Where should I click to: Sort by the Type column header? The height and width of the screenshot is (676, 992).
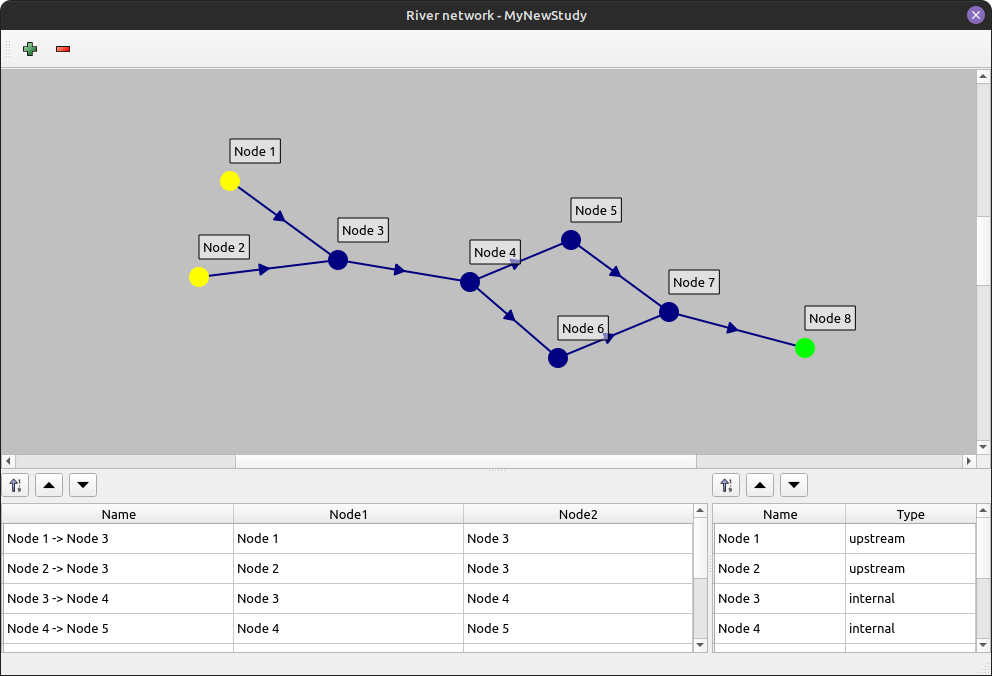click(x=910, y=514)
